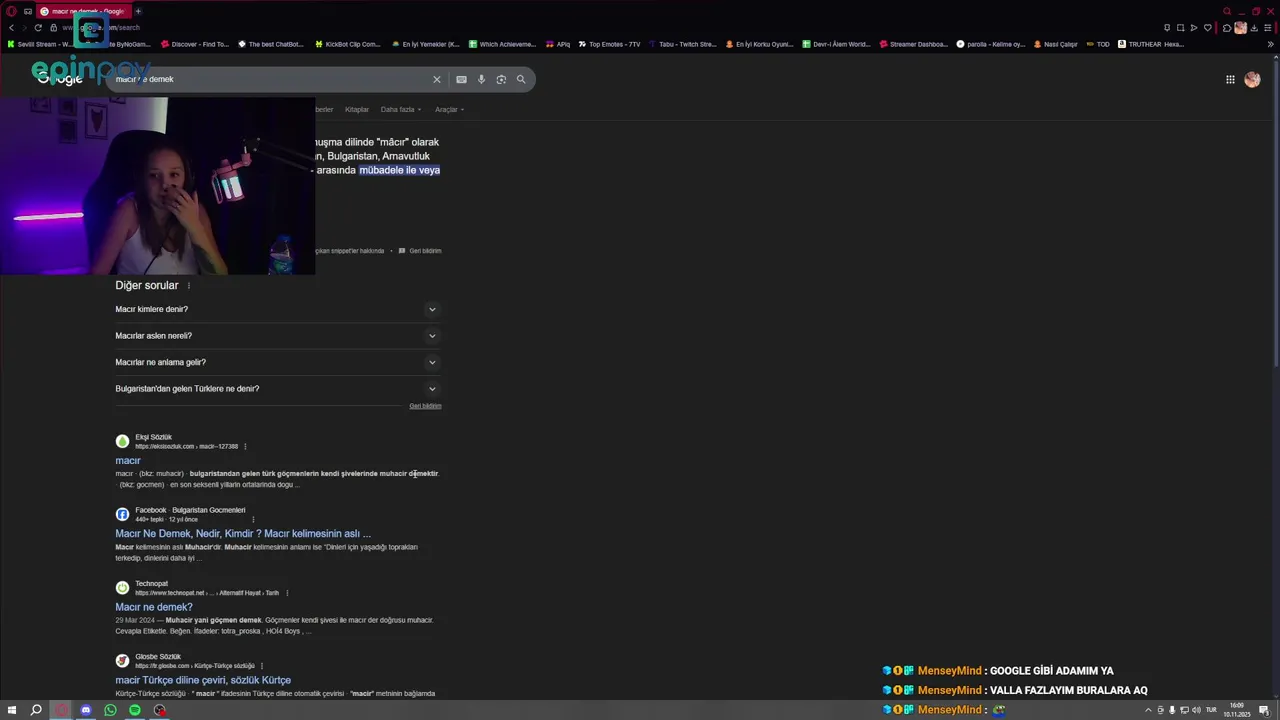Open Opera easy setup sliders icon
1280x720 pixels.
pyautogui.click(x=1270, y=27)
